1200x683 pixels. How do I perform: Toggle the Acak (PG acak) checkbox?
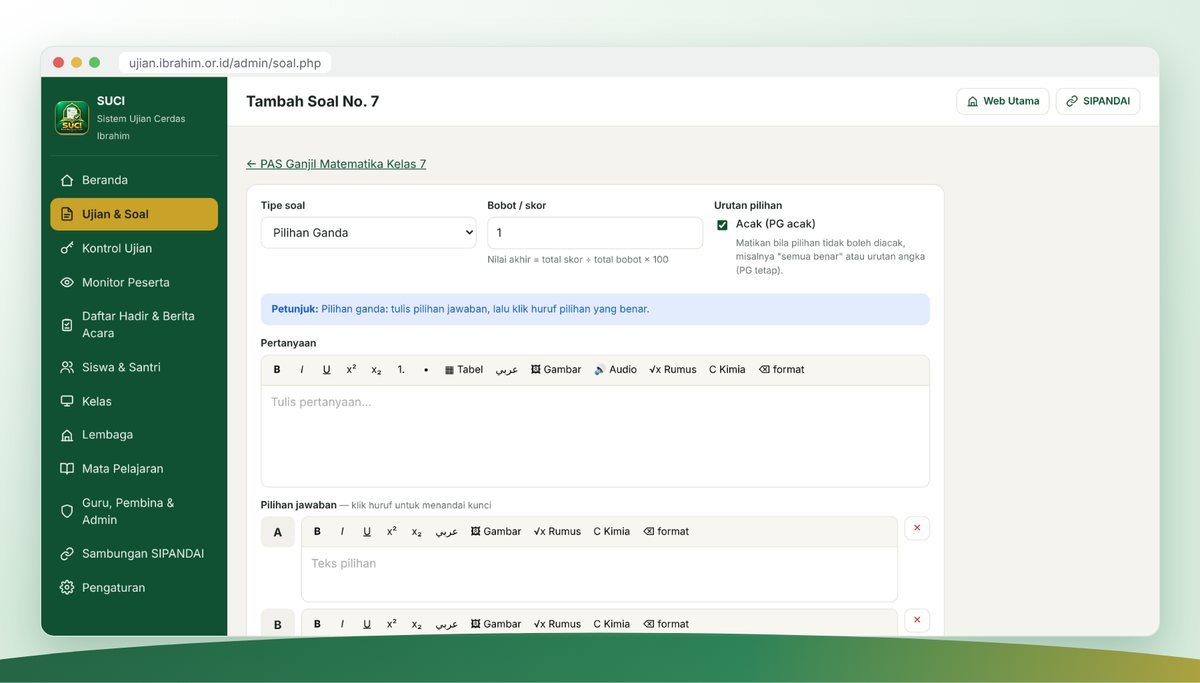pyautogui.click(x=722, y=225)
